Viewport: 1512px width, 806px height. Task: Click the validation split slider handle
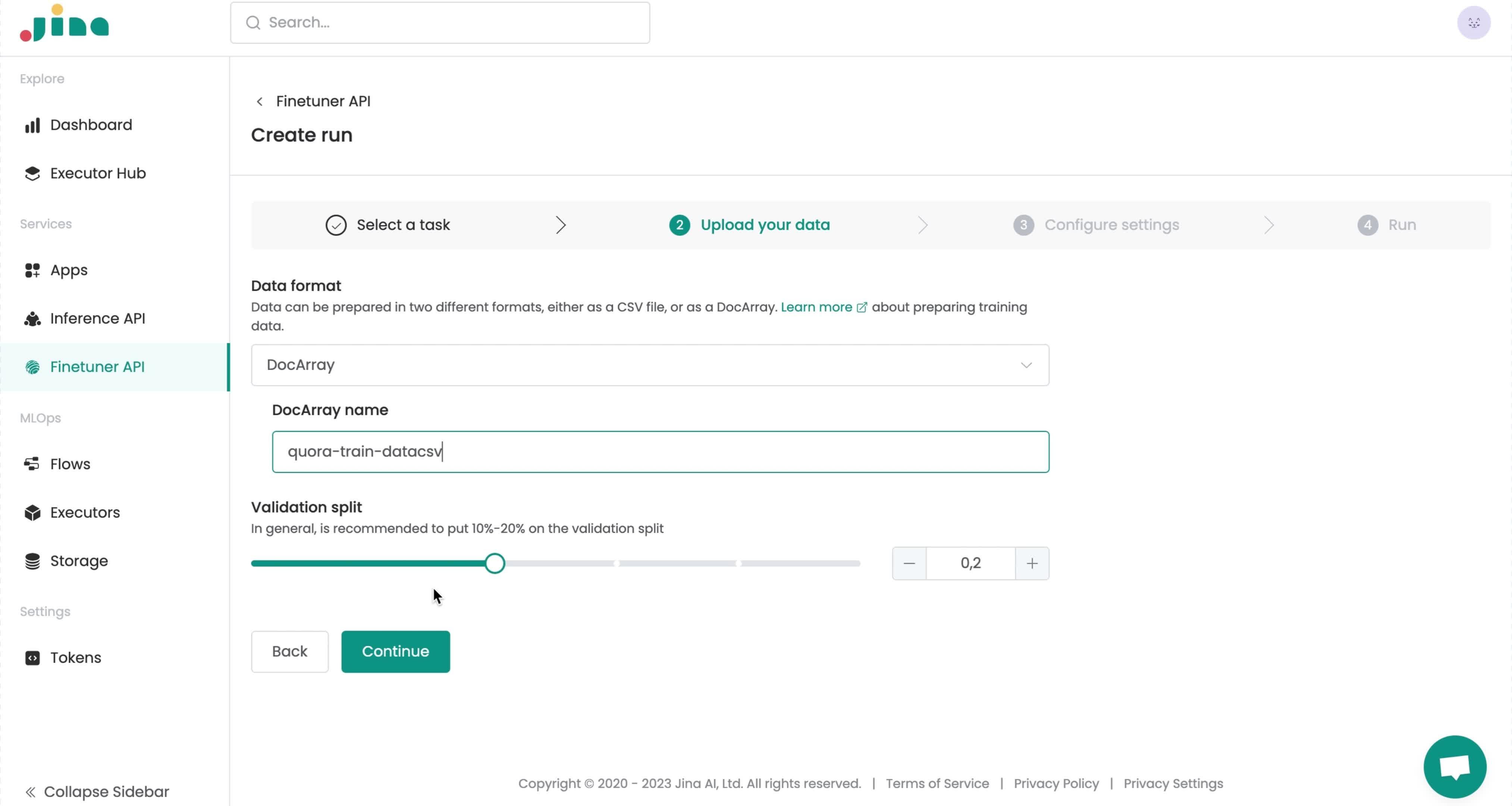click(x=495, y=563)
